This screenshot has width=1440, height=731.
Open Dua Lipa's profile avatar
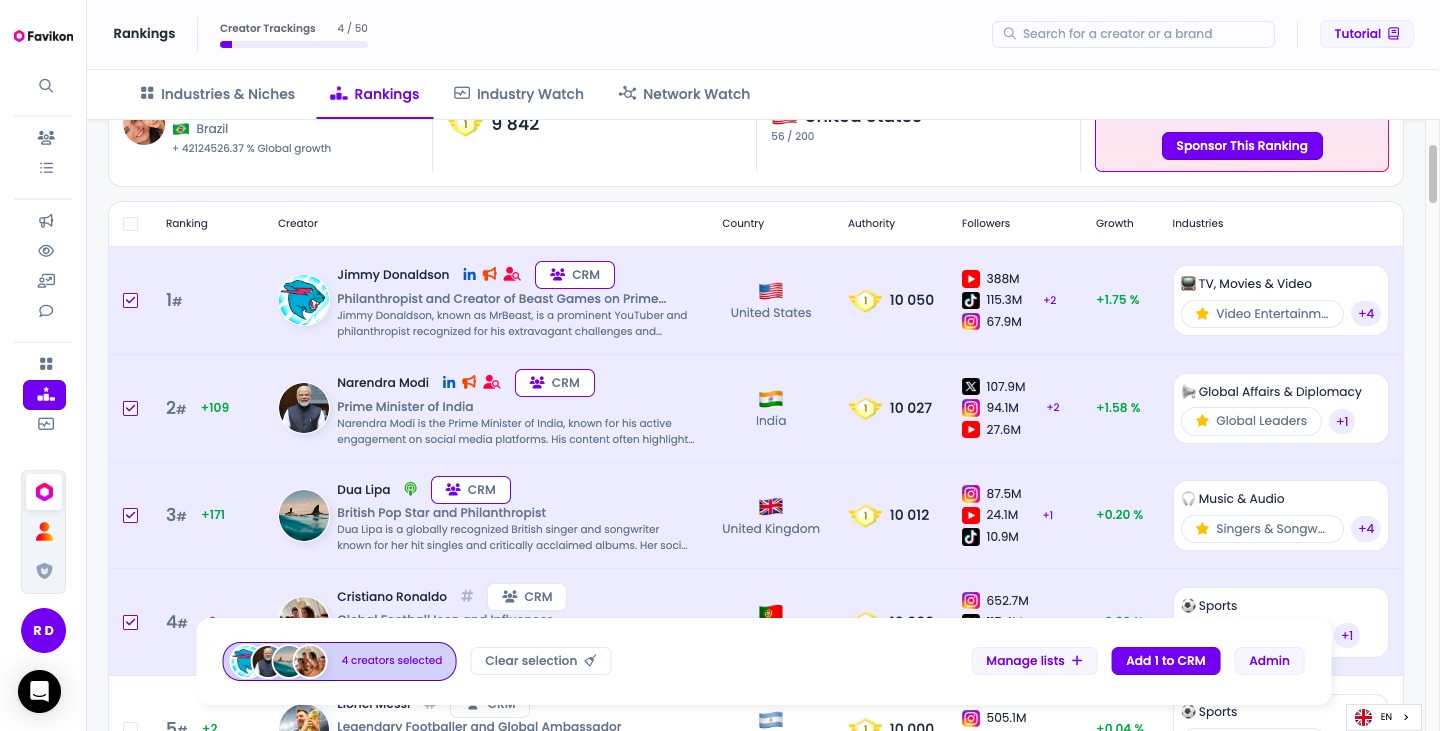click(x=304, y=515)
